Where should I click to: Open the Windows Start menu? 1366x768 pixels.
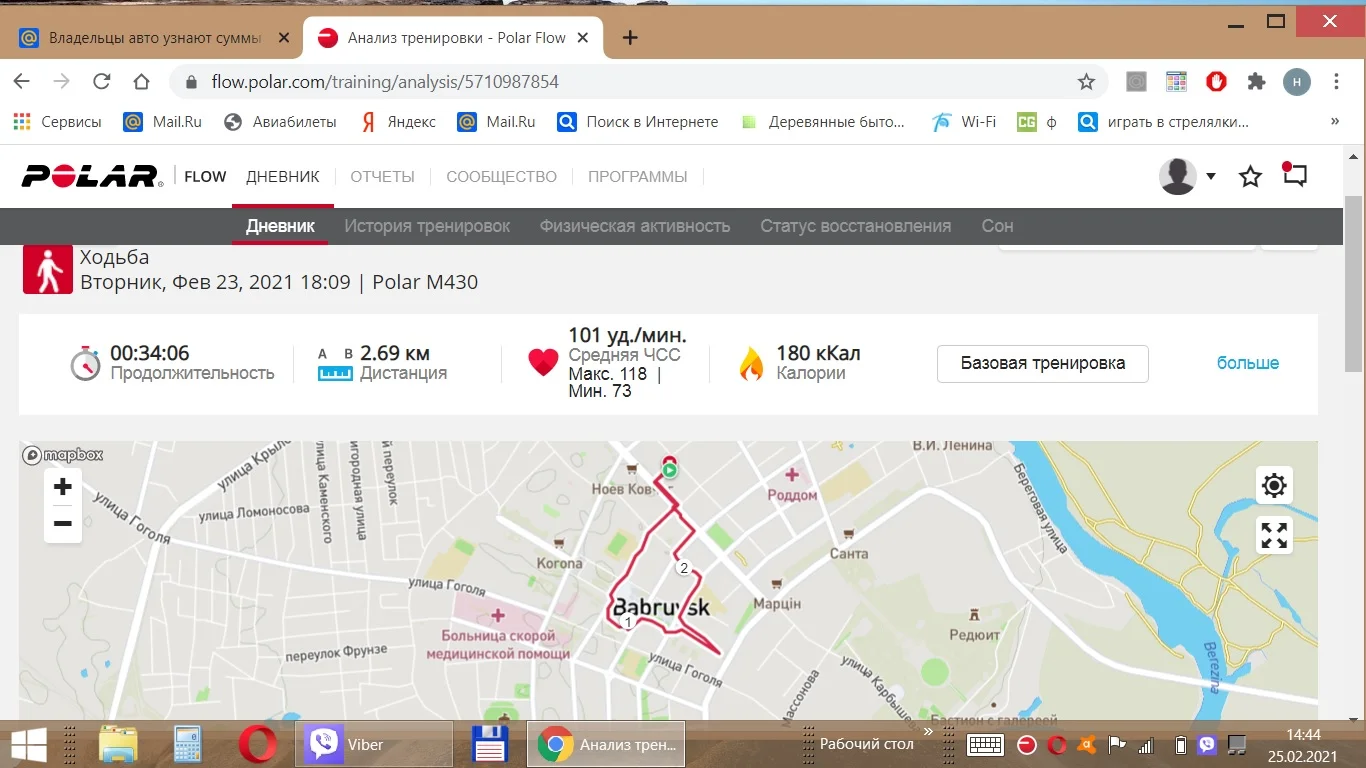click(x=28, y=744)
